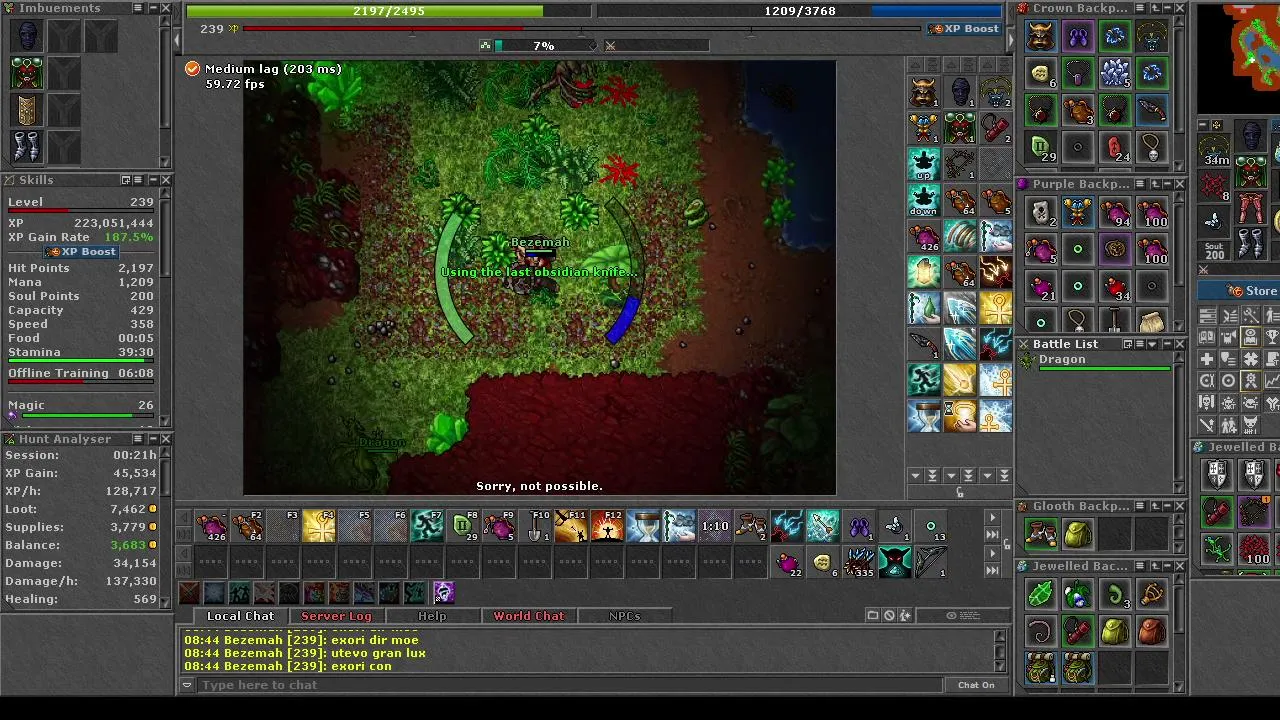Image resolution: width=1280 pixels, height=720 pixels.
Task: Pick the red health potion stack of 34
Action: pos(1115,288)
